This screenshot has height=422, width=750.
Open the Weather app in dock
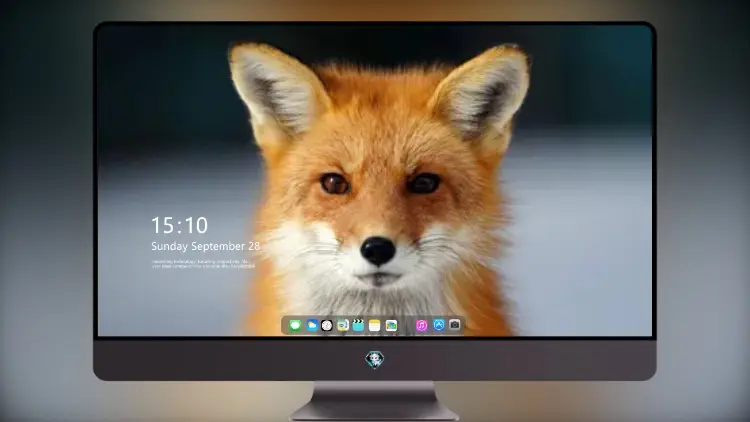pyautogui.click(x=312, y=325)
